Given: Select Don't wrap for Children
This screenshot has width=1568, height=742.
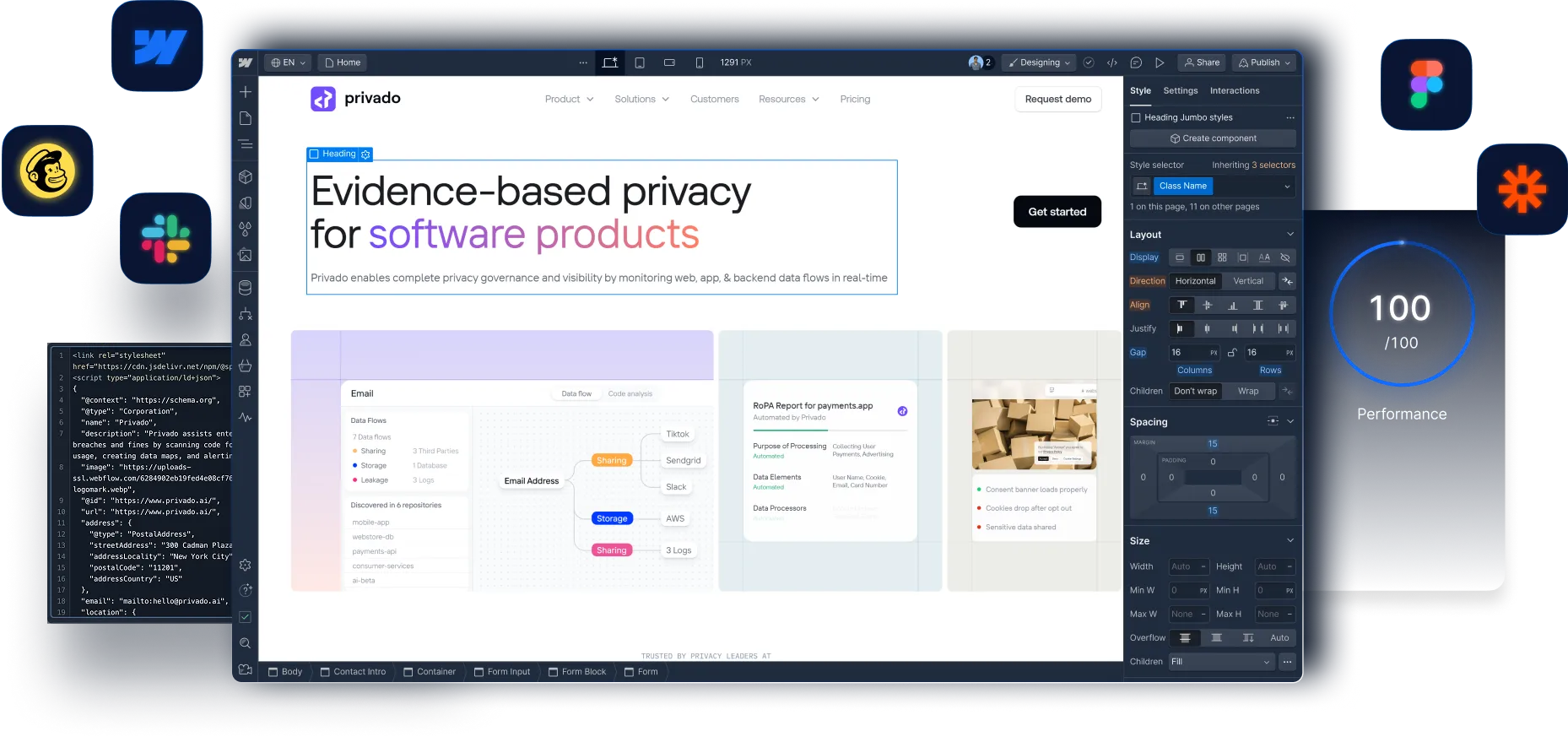Looking at the screenshot, I should coord(1195,391).
